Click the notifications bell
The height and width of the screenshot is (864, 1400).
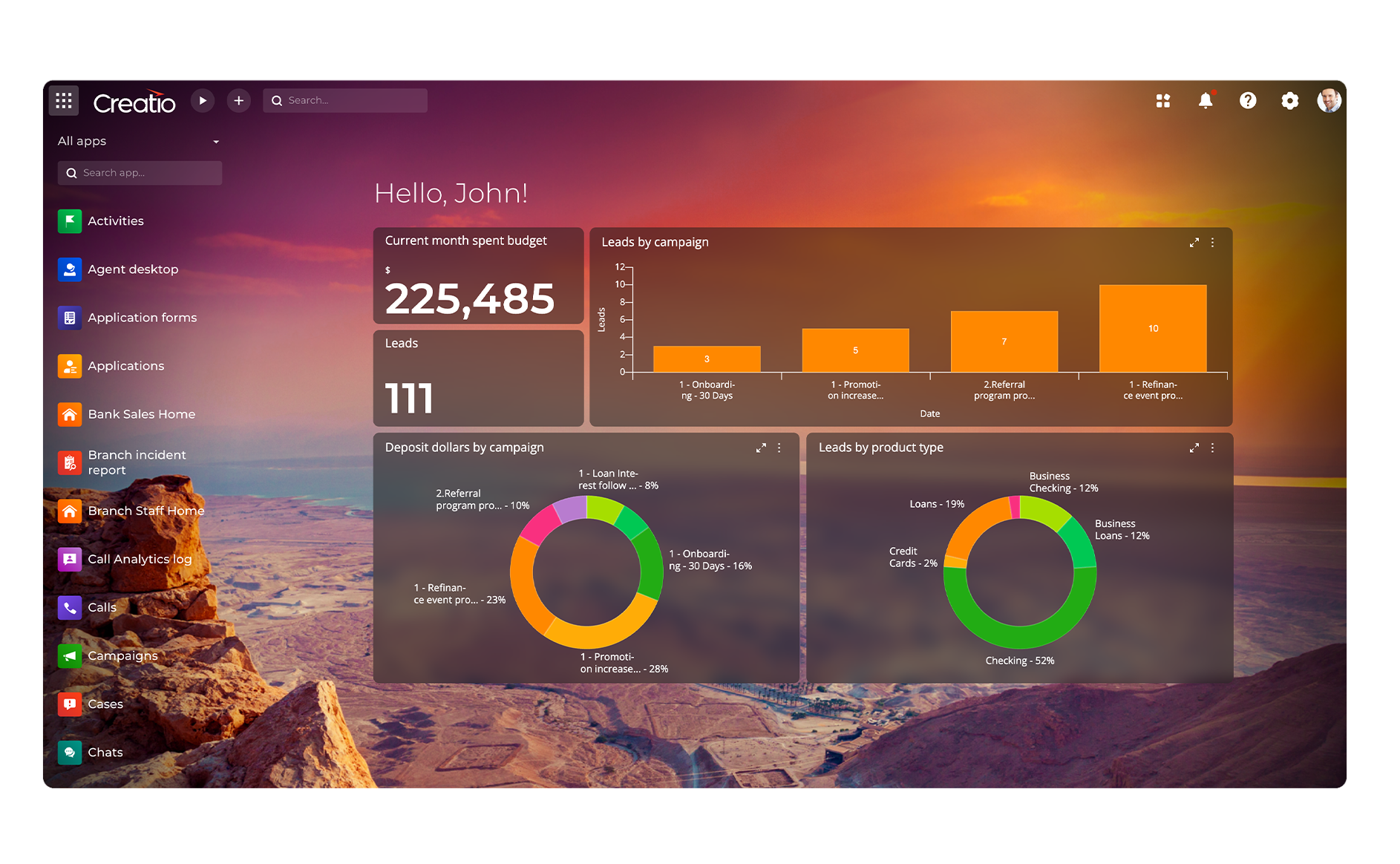point(1206,100)
